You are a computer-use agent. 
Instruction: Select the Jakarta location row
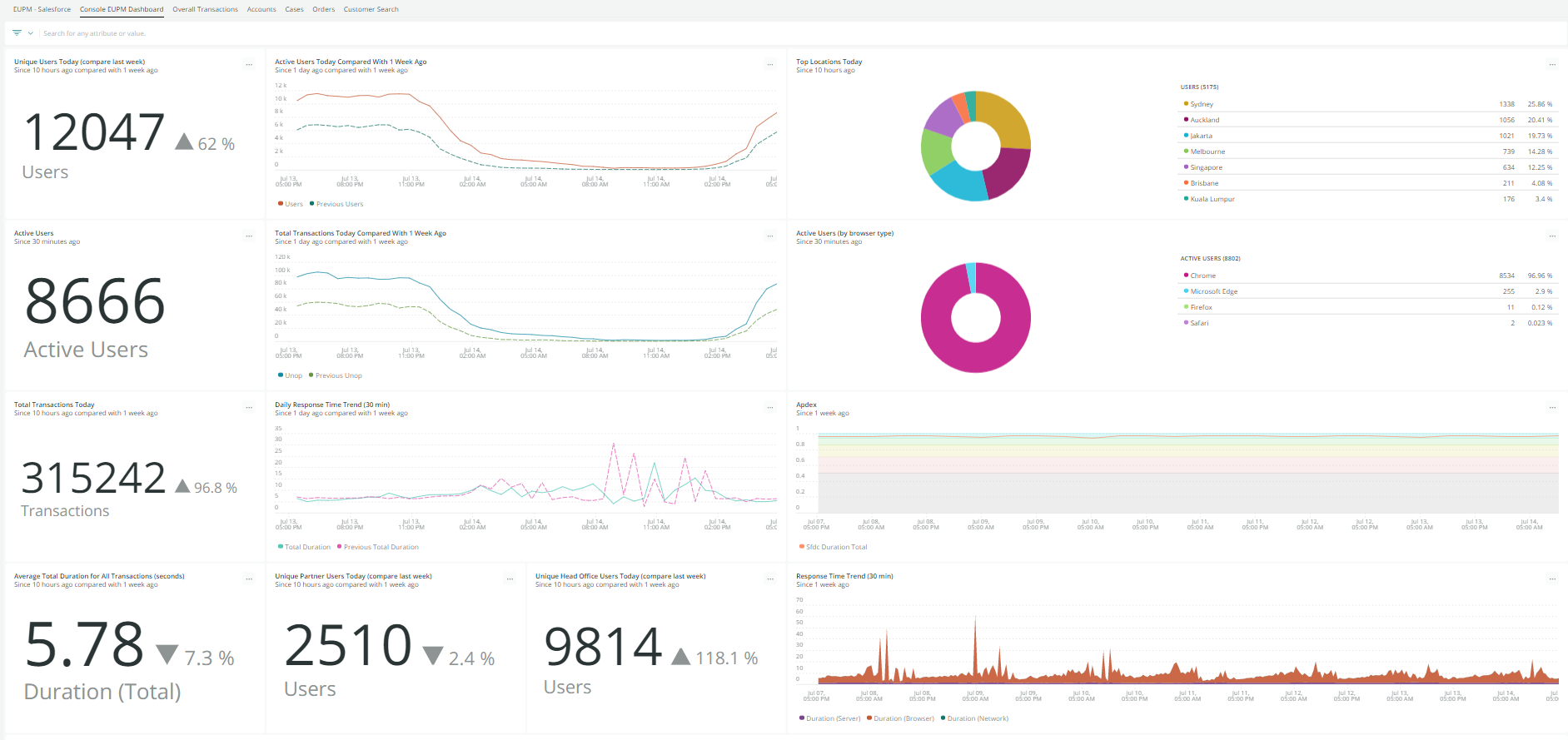point(1368,136)
